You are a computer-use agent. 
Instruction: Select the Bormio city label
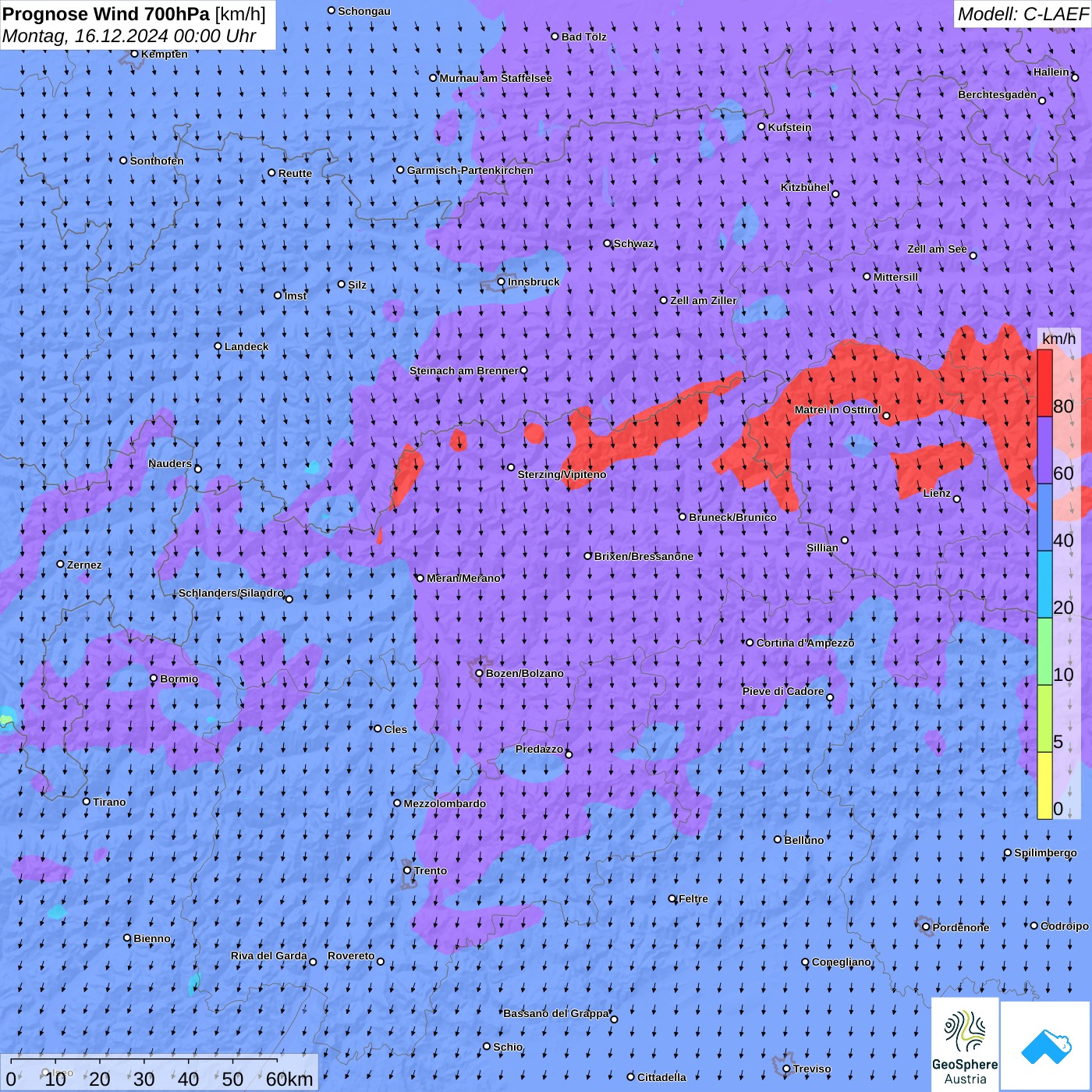point(179,679)
